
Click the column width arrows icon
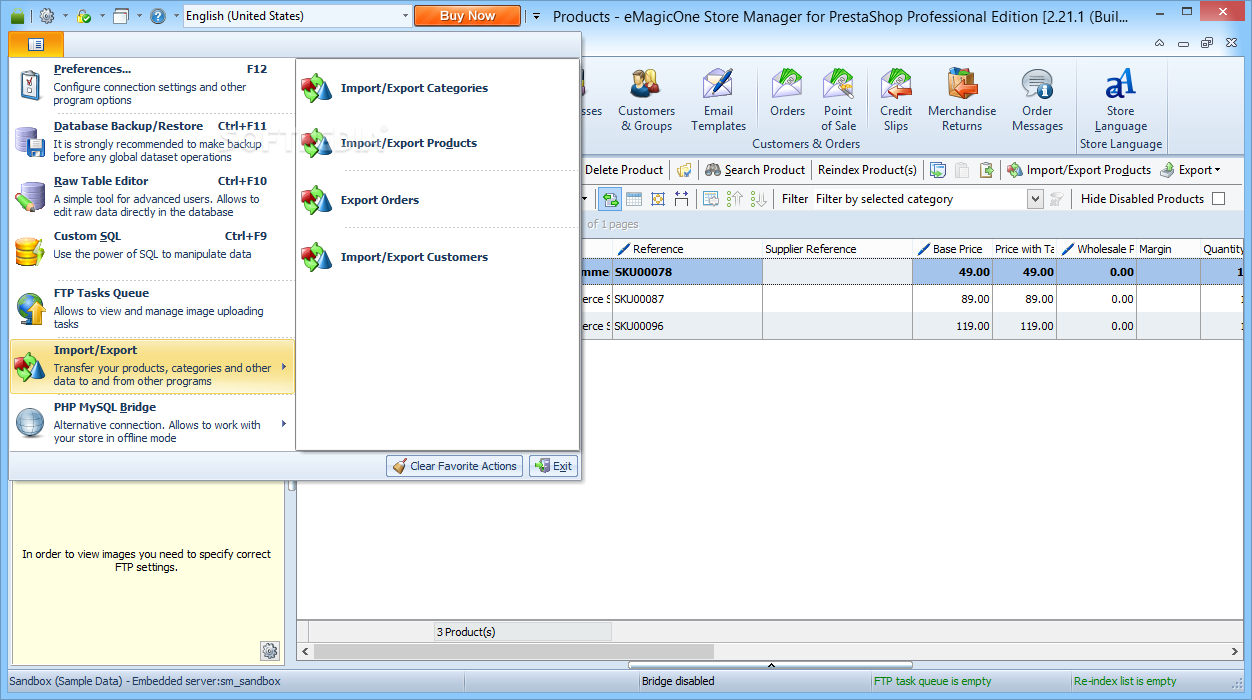point(681,199)
